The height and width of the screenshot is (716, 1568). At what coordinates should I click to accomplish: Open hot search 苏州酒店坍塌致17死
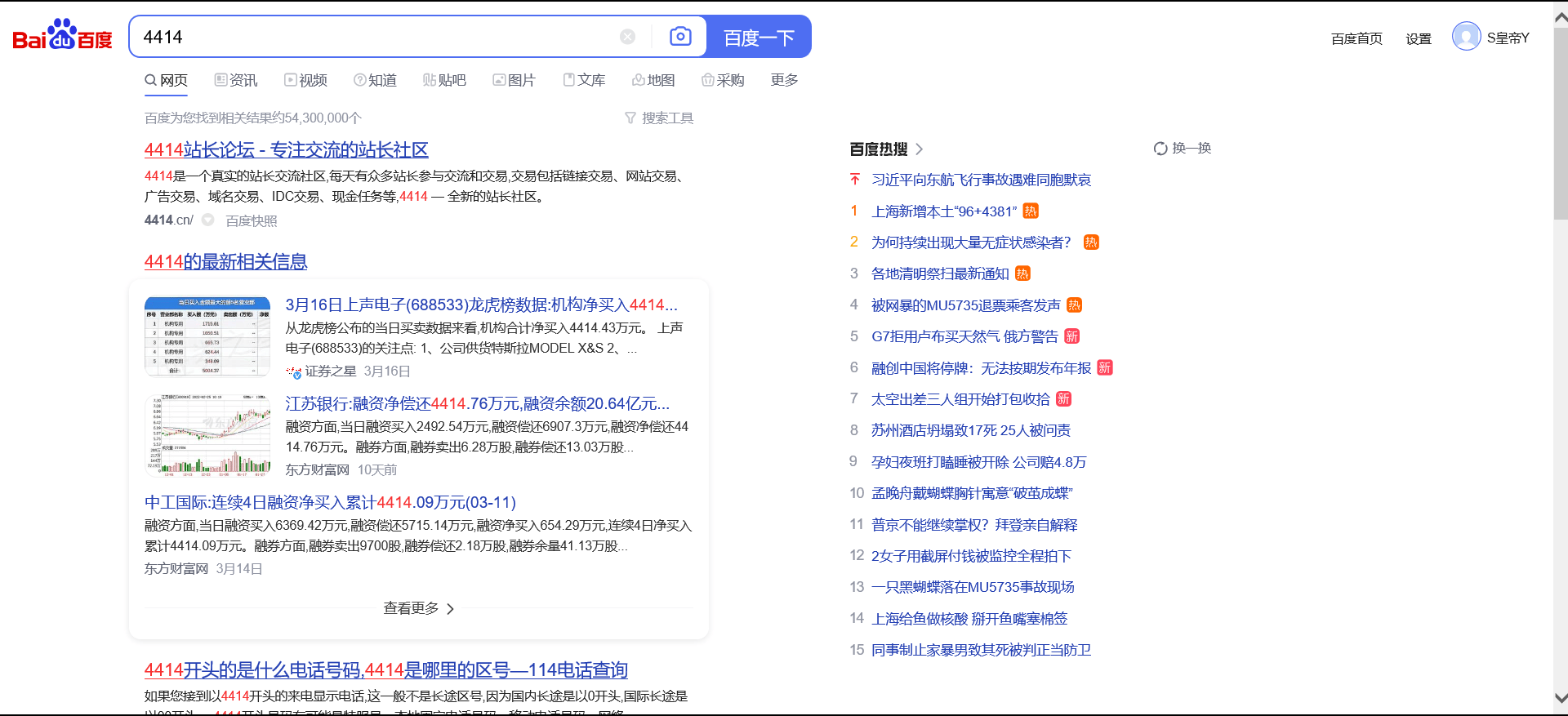tap(971, 430)
